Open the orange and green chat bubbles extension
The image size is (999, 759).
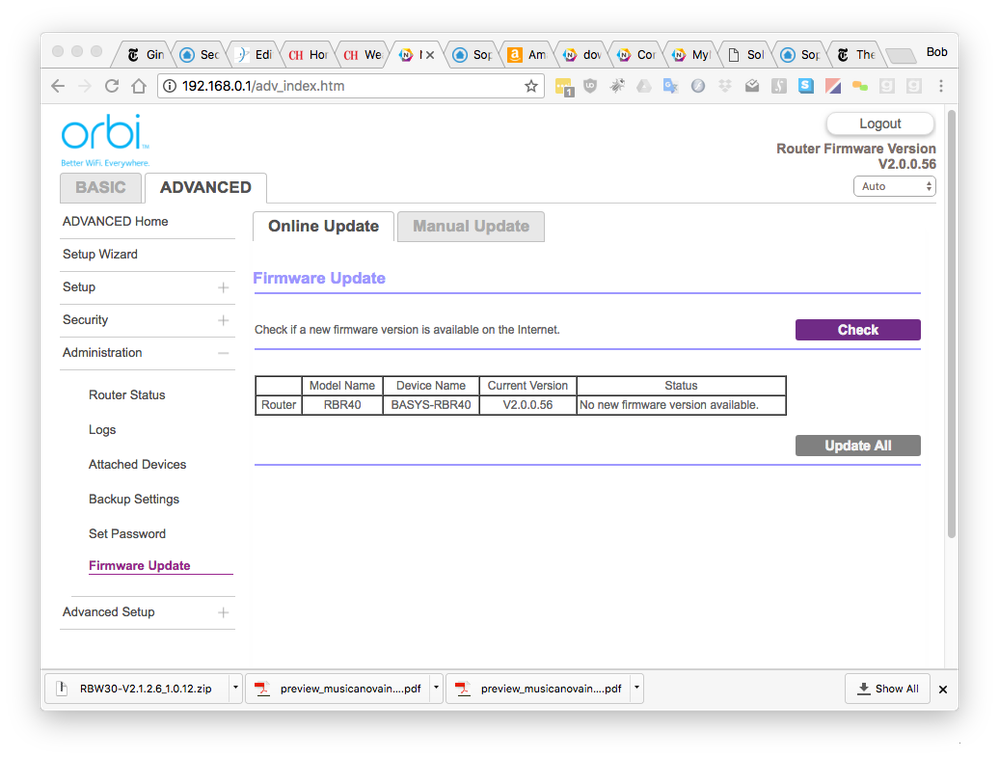[x=859, y=85]
